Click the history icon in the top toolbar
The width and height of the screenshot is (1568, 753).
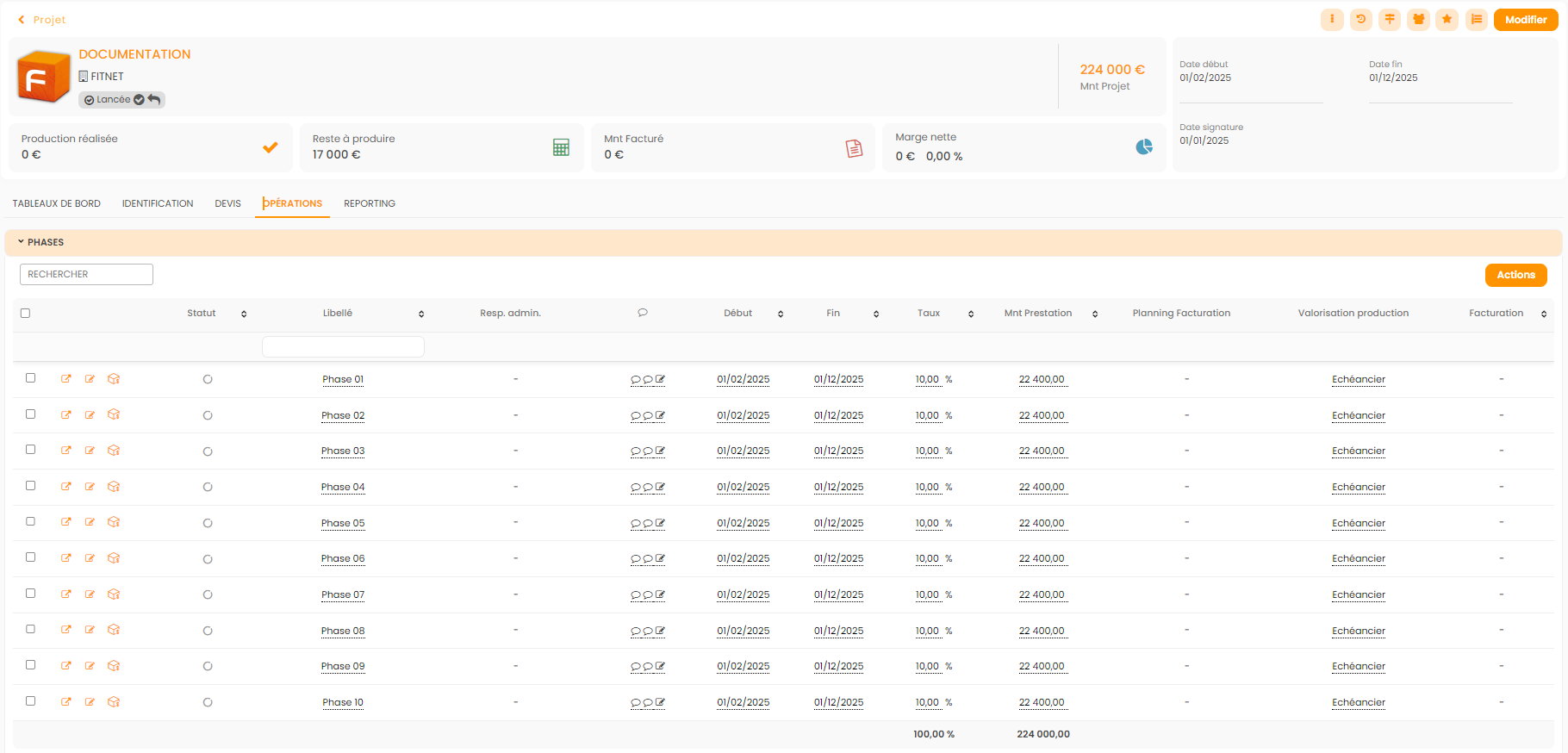(x=1360, y=19)
